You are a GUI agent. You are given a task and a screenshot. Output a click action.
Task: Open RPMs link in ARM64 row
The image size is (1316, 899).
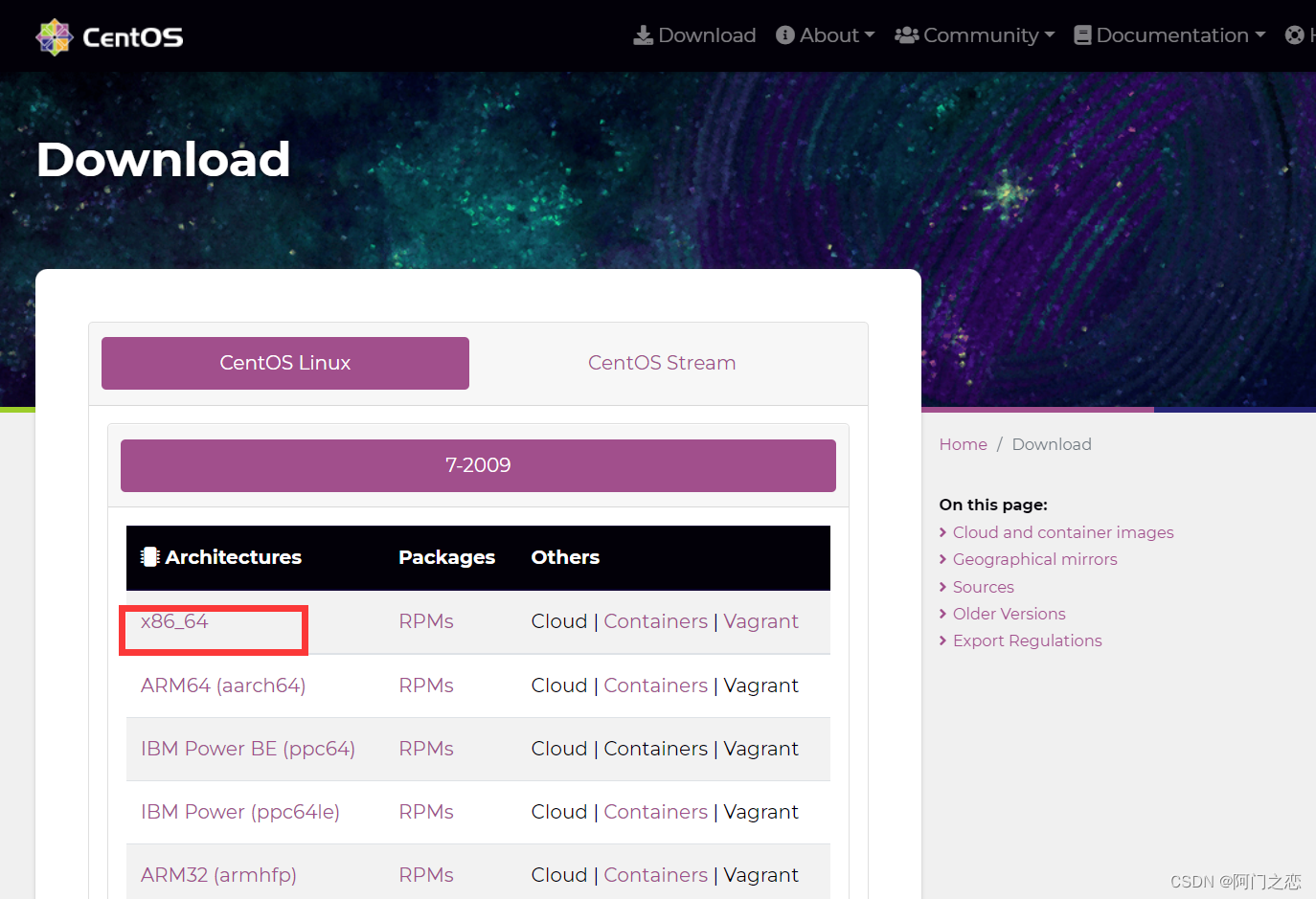426,685
